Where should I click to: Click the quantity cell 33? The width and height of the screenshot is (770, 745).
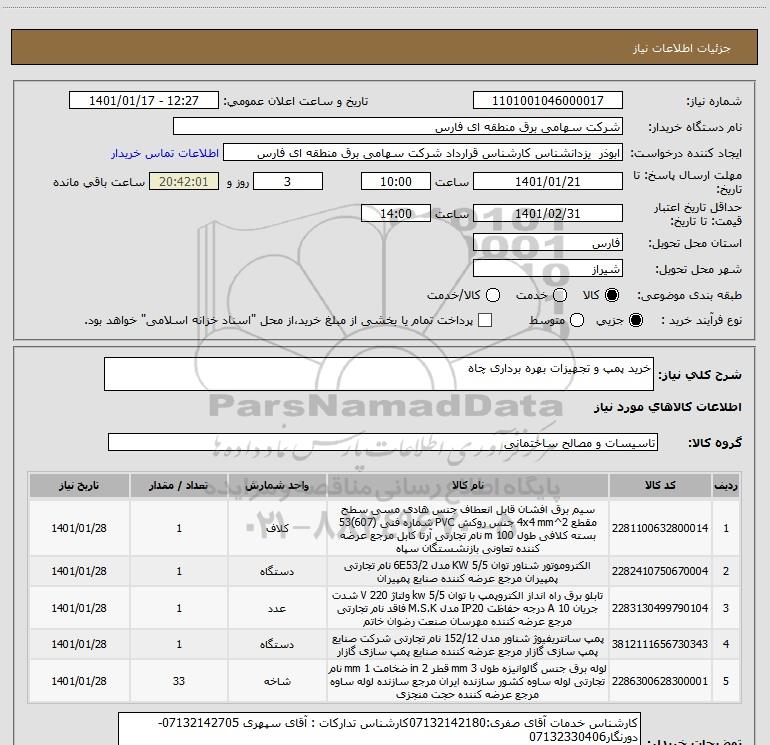[x=179, y=681]
